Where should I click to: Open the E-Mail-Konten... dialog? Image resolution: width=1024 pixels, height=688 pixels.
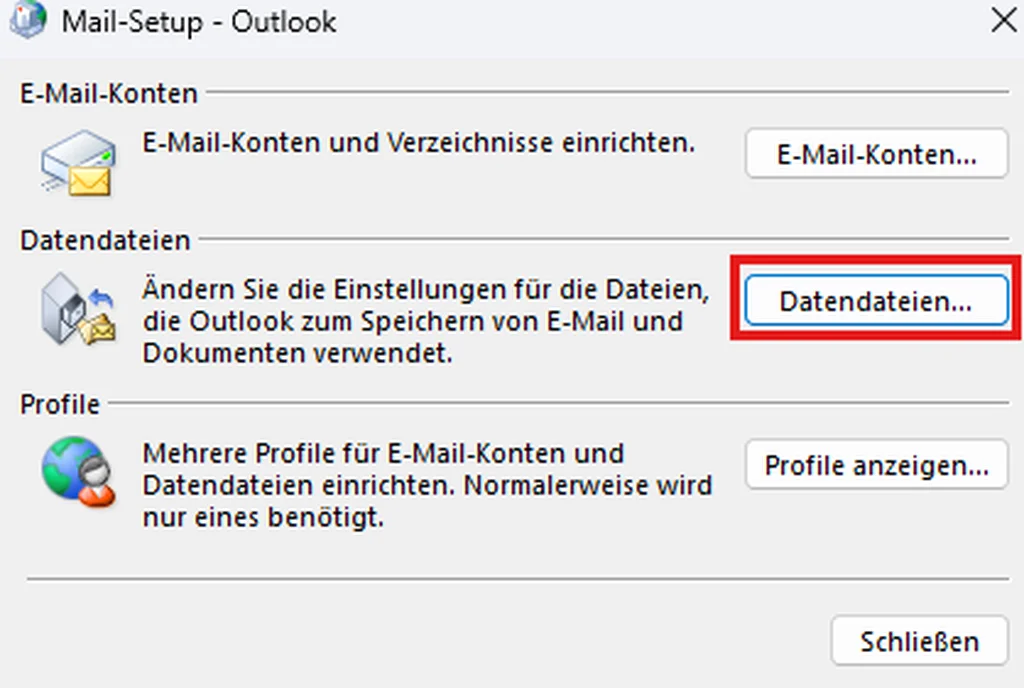(x=876, y=155)
